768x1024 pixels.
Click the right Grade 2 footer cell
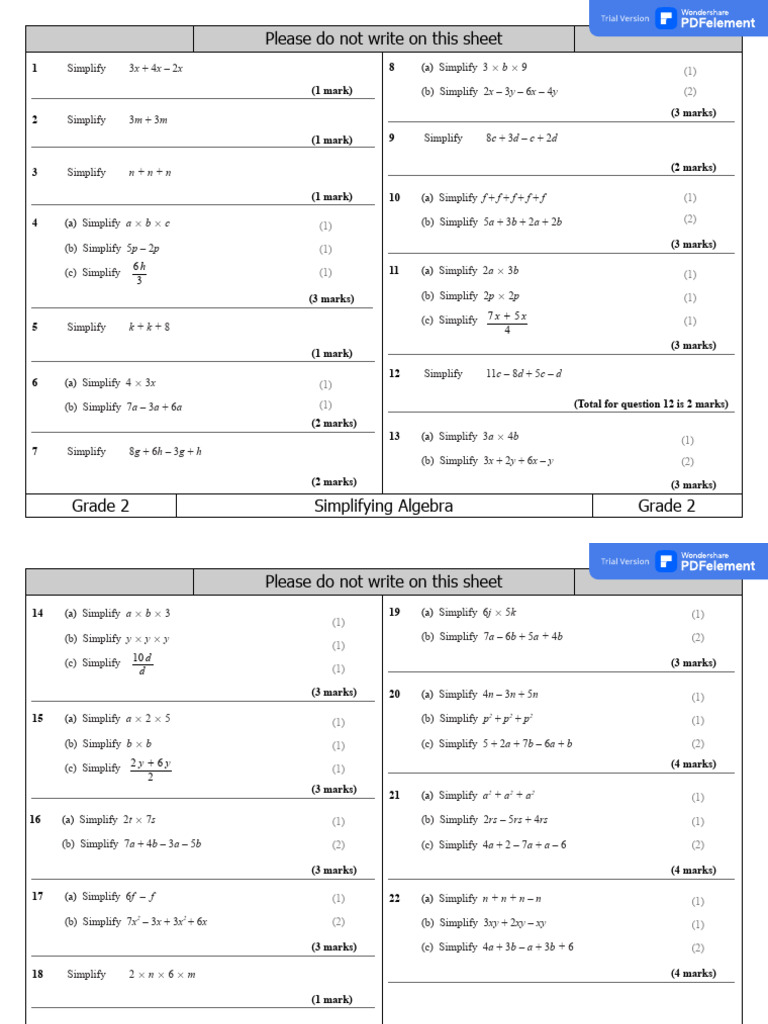[666, 506]
